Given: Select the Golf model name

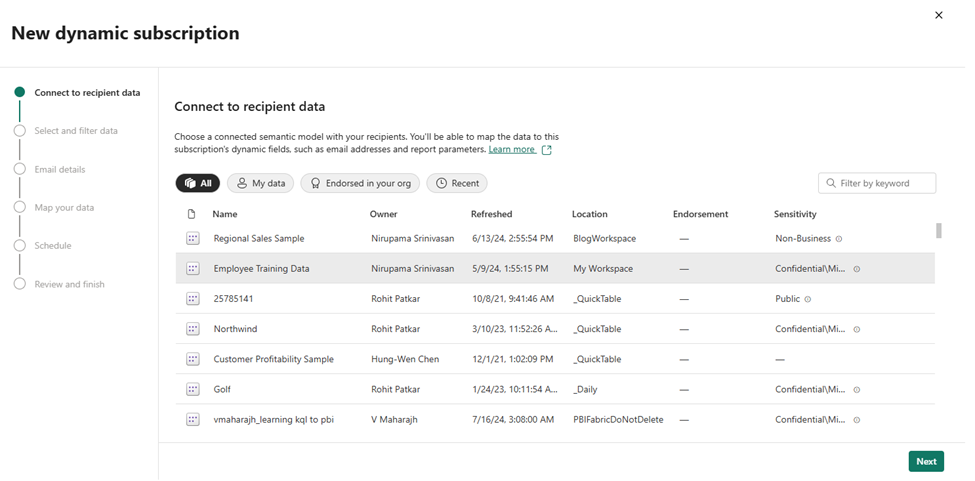Looking at the screenshot, I should pos(222,390).
